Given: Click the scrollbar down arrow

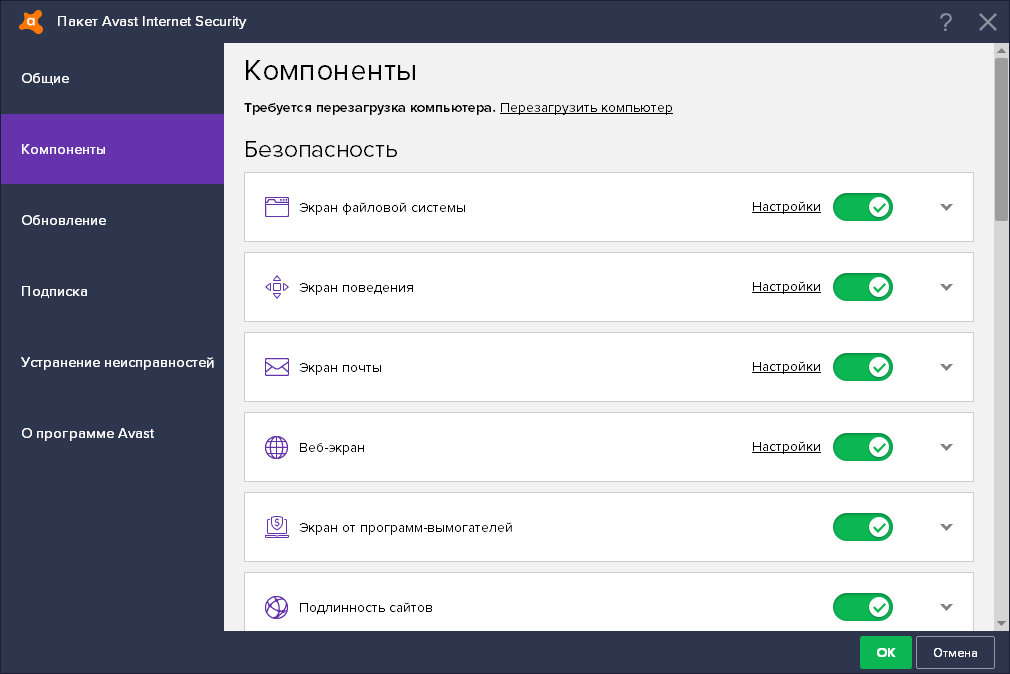Looking at the screenshot, I should 1001,623.
